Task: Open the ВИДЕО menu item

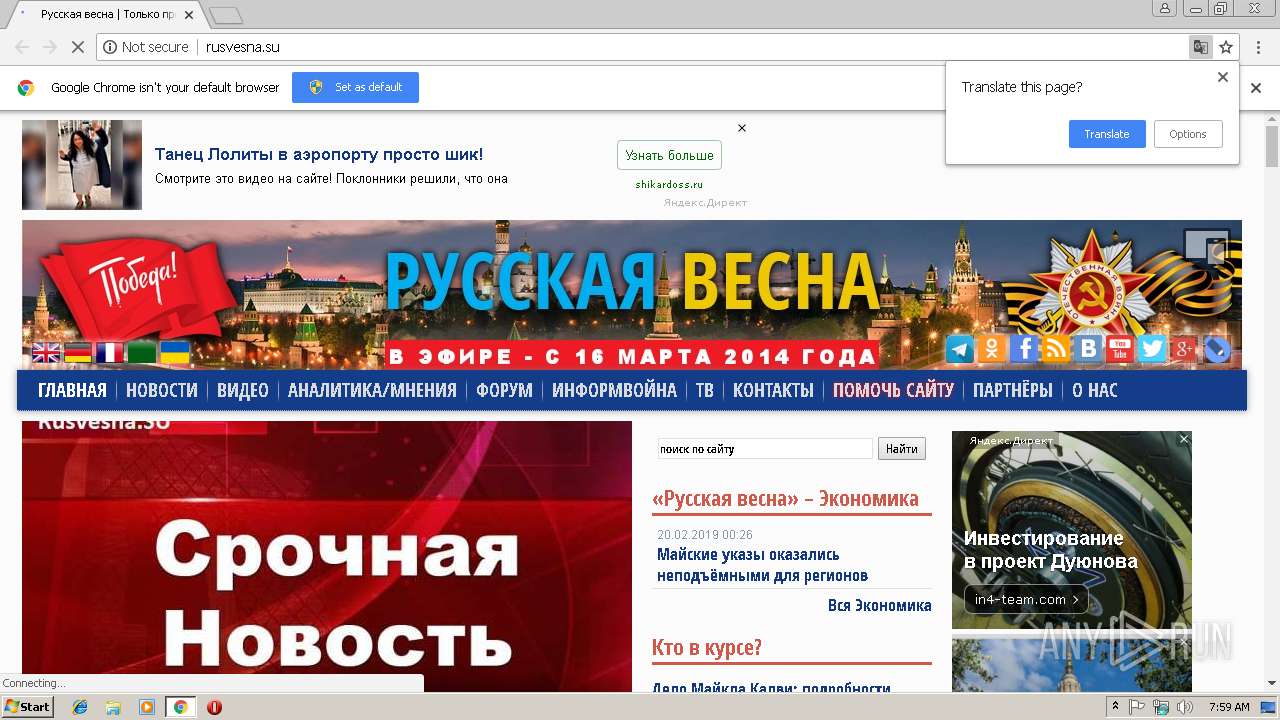Action: 243,390
